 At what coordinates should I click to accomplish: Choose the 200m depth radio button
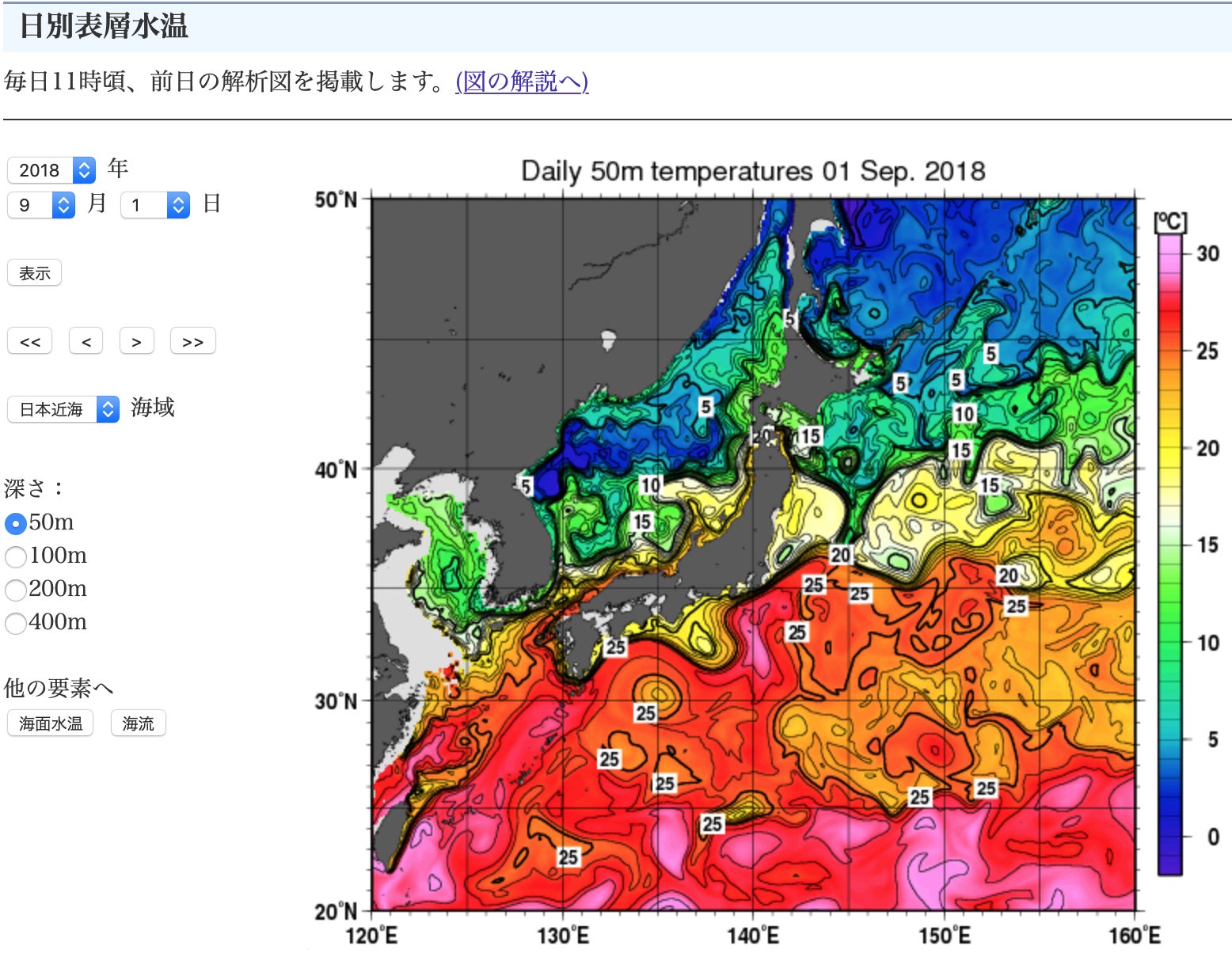pyautogui.click(x=16, y=590)
